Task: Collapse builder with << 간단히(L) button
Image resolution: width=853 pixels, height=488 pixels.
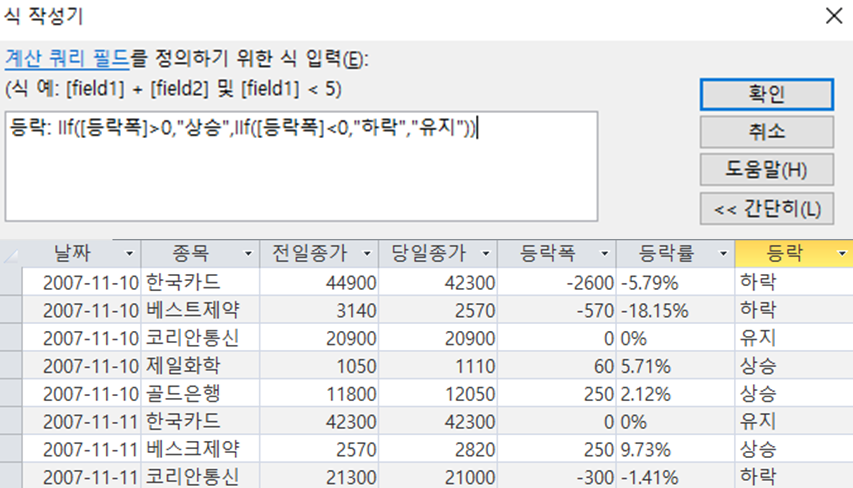Action: pos(766,208)
